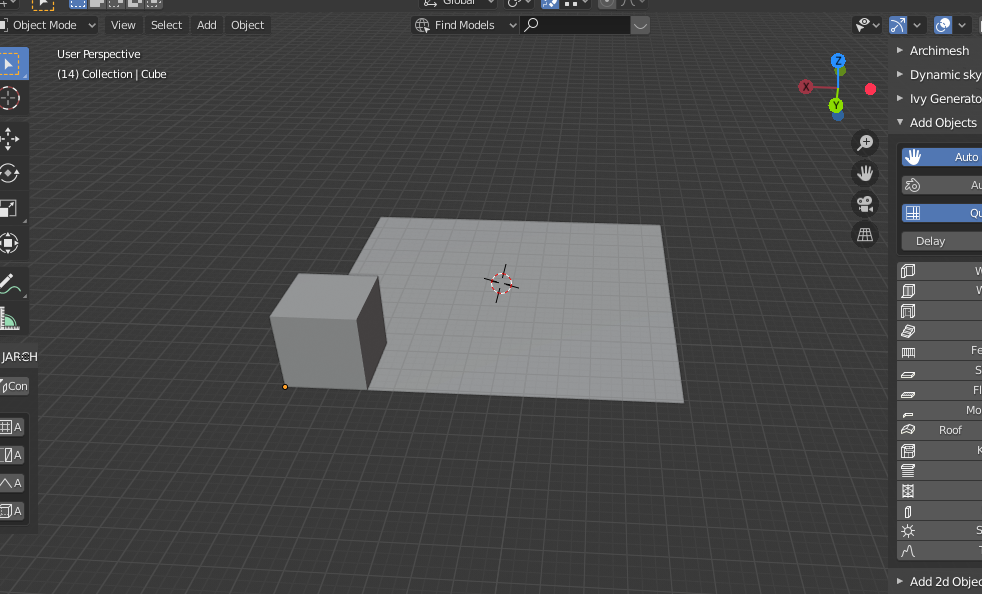982x594 pixels.
Task: Click the model search field
Action: click(x=575, y=25)
